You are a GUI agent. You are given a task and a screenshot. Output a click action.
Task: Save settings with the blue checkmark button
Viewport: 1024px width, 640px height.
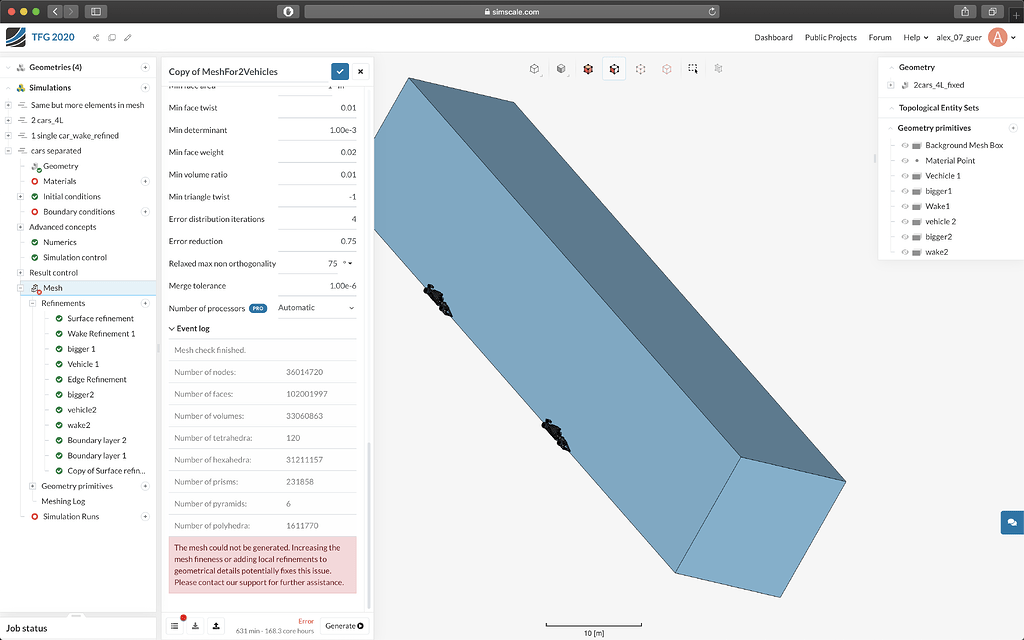pos(339,71)
